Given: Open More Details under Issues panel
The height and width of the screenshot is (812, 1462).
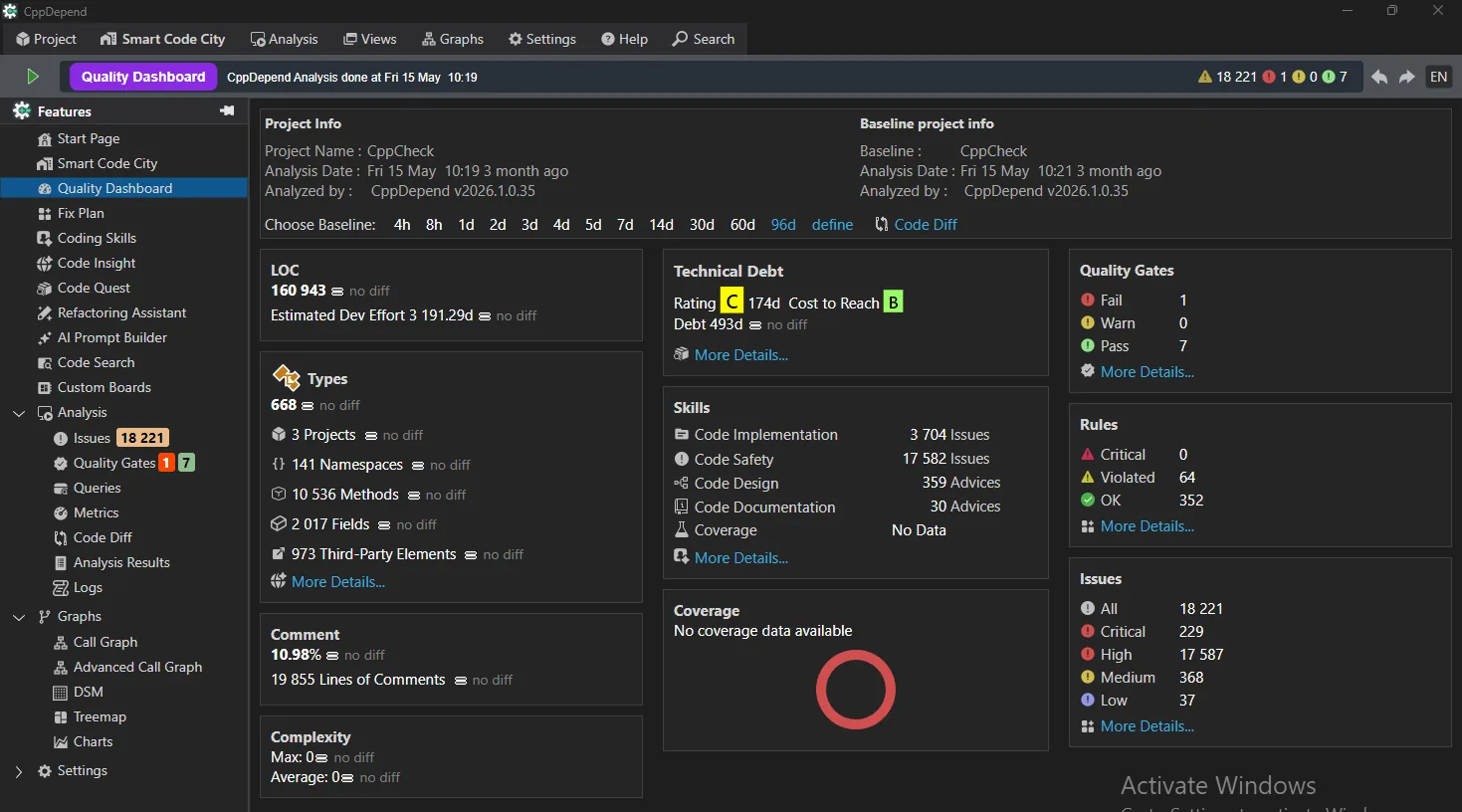Looking at the screenshot, I should click(1148, 726).
